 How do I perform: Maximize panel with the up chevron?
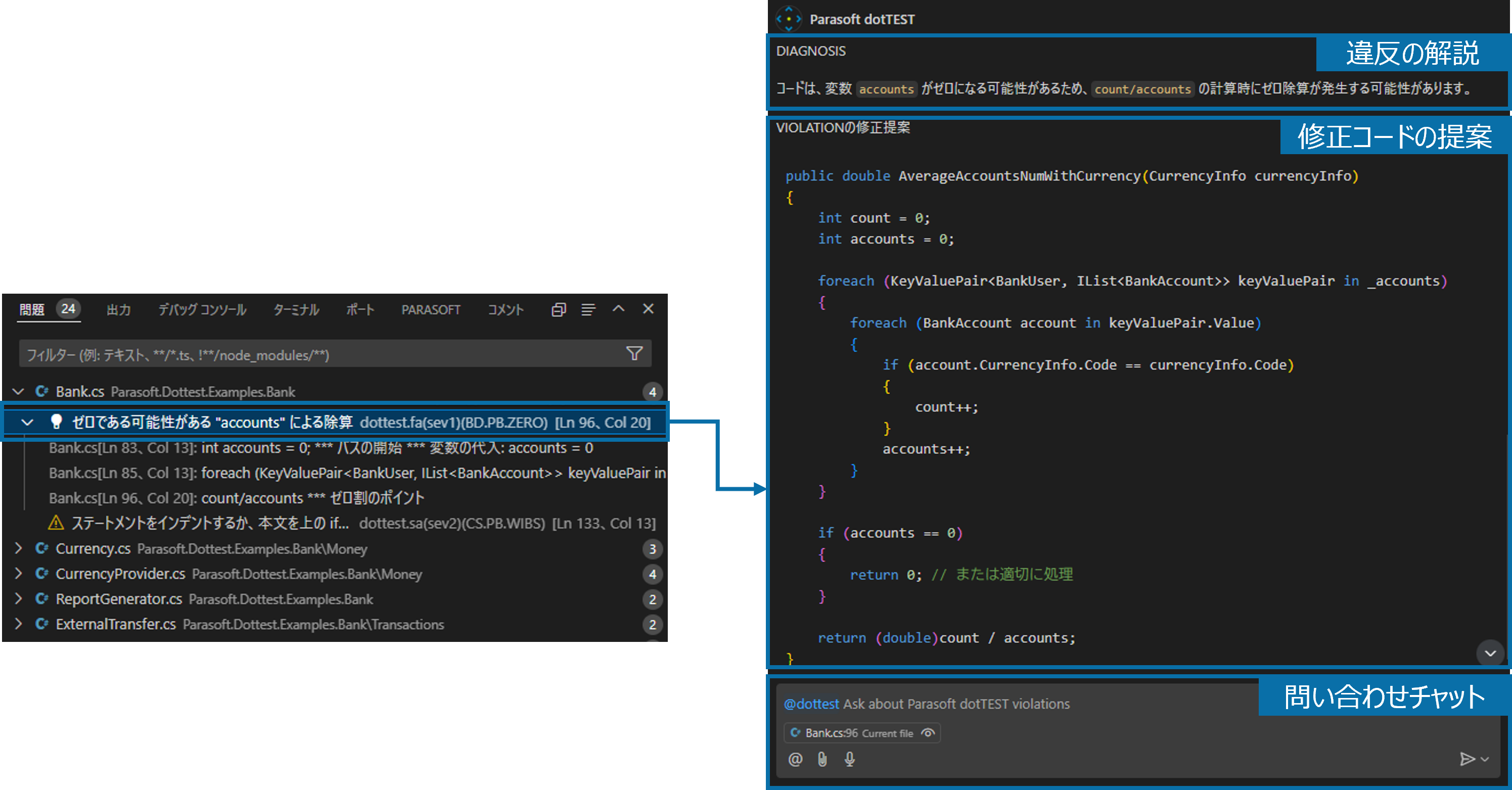click(618, 309)
